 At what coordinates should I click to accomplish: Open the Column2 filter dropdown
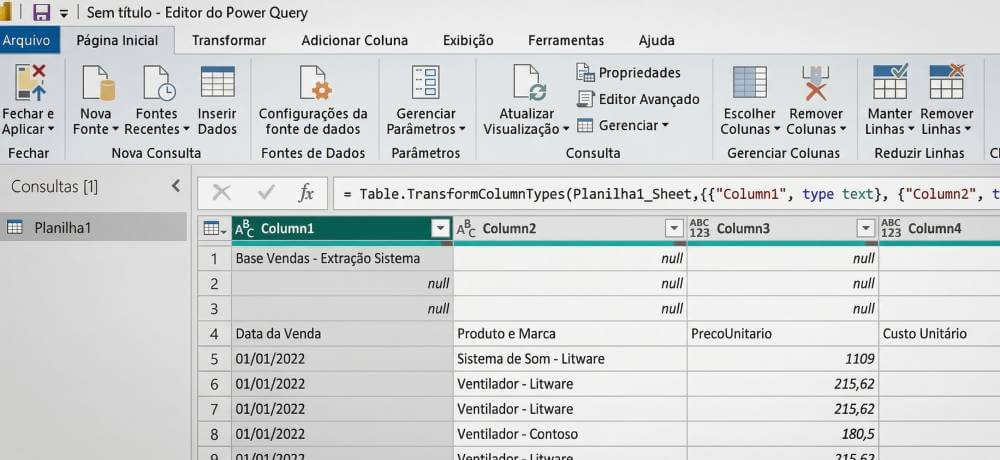(674, 228)
